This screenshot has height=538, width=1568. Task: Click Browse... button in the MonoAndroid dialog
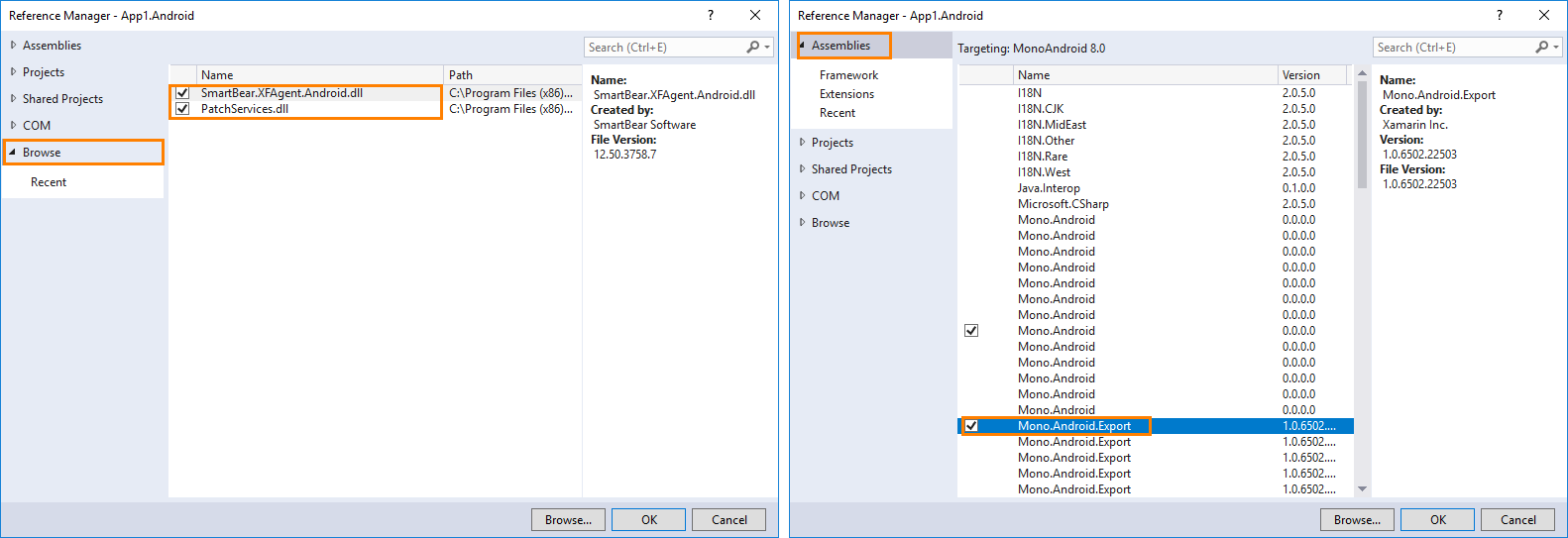click(x=1356, y=520)
